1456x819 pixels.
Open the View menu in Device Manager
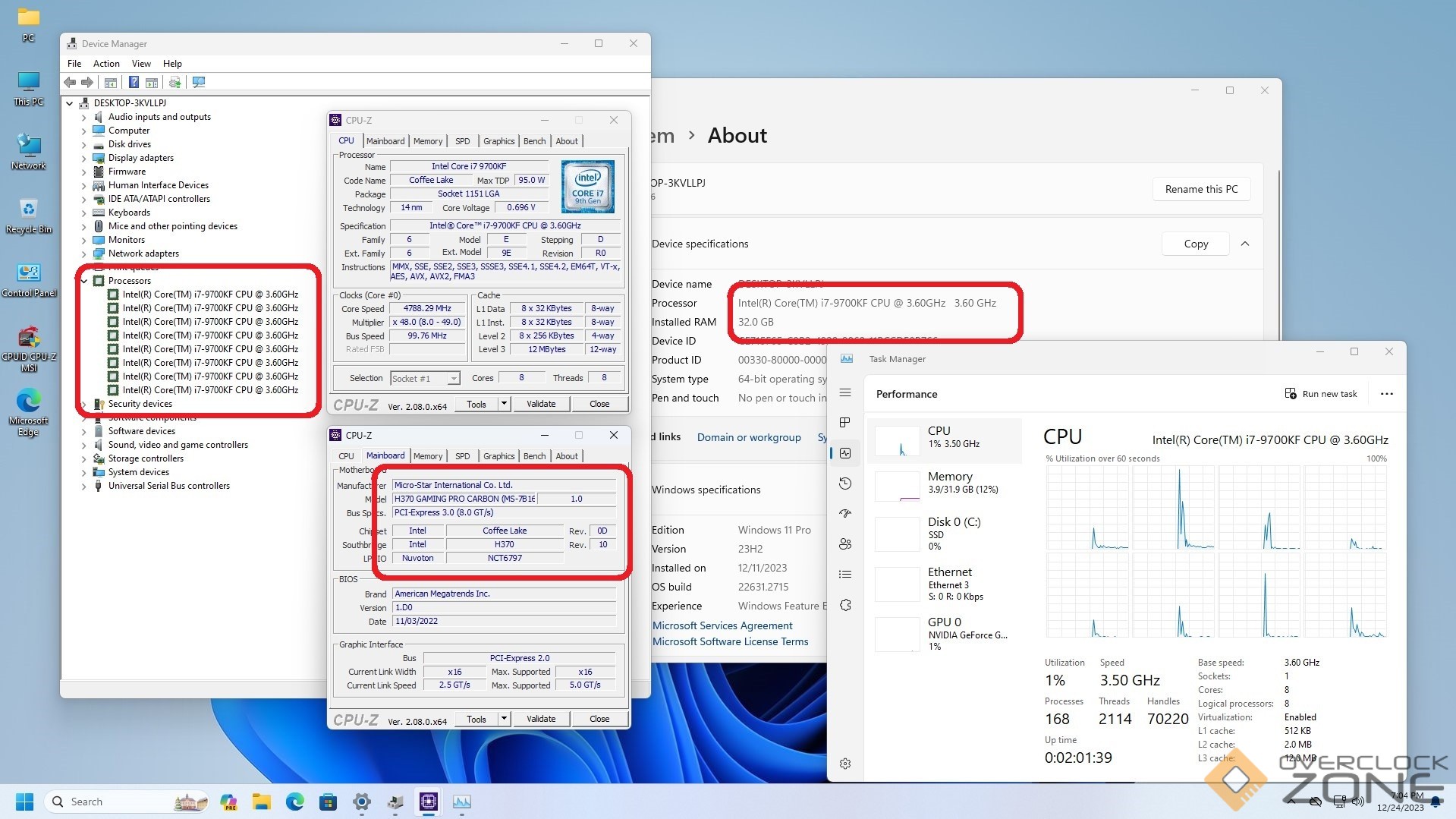pos(141,64)
